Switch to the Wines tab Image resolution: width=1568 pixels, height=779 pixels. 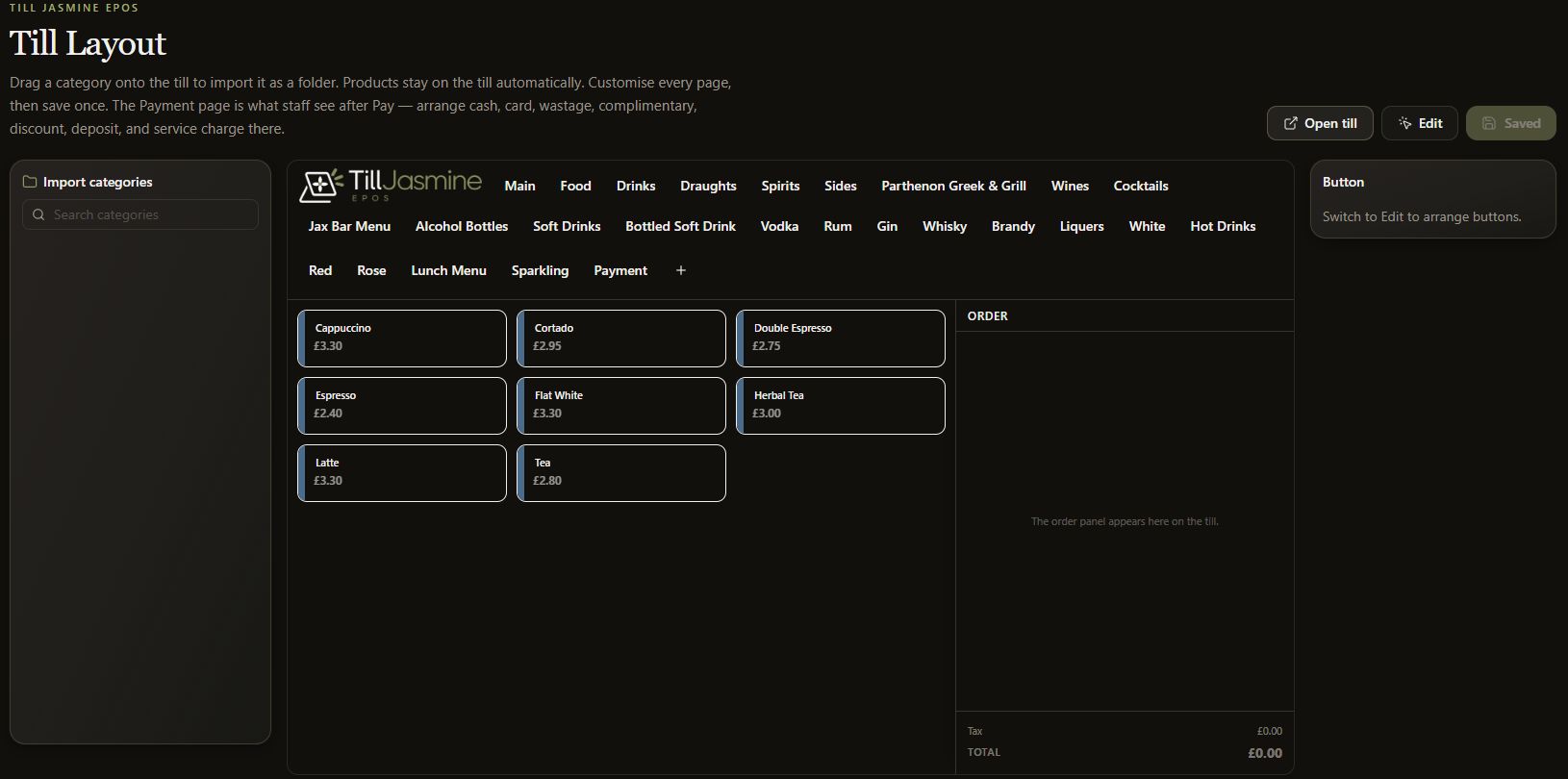click(x=1070, y=186)
